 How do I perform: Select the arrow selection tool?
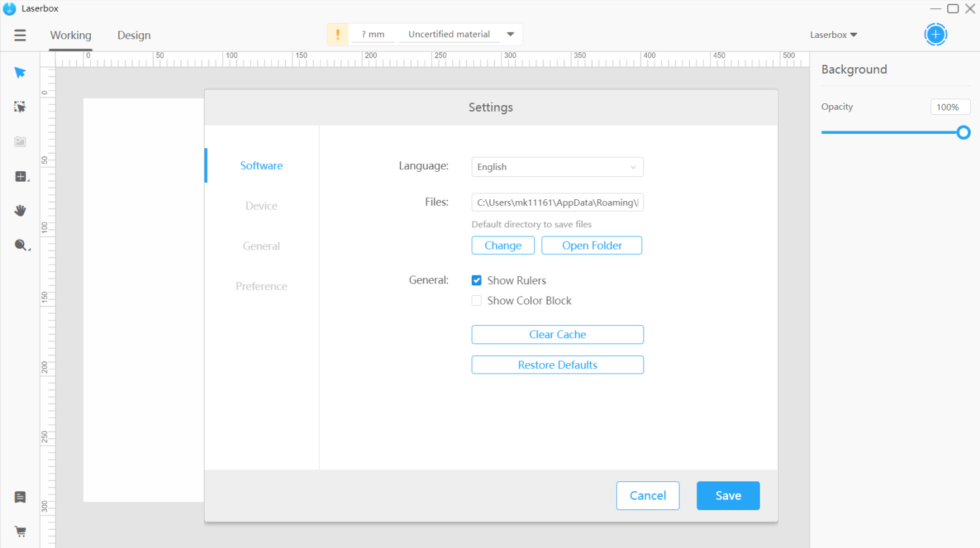click(x=20, y=72)
